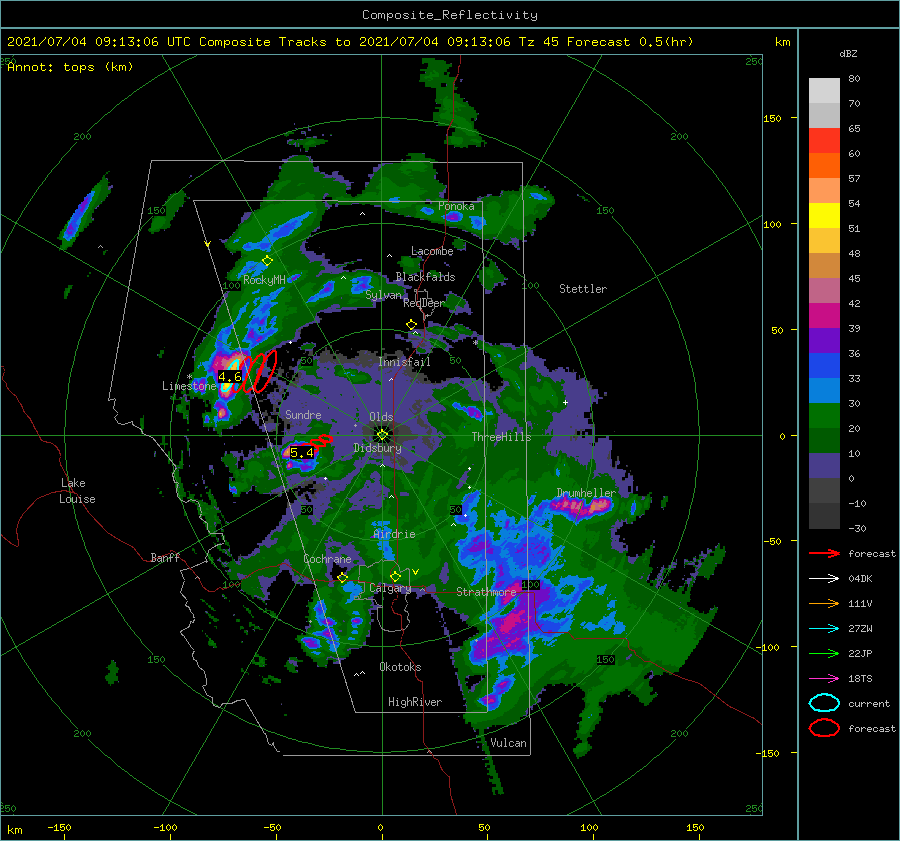Click the Airdrie city label

click(394, 534)
